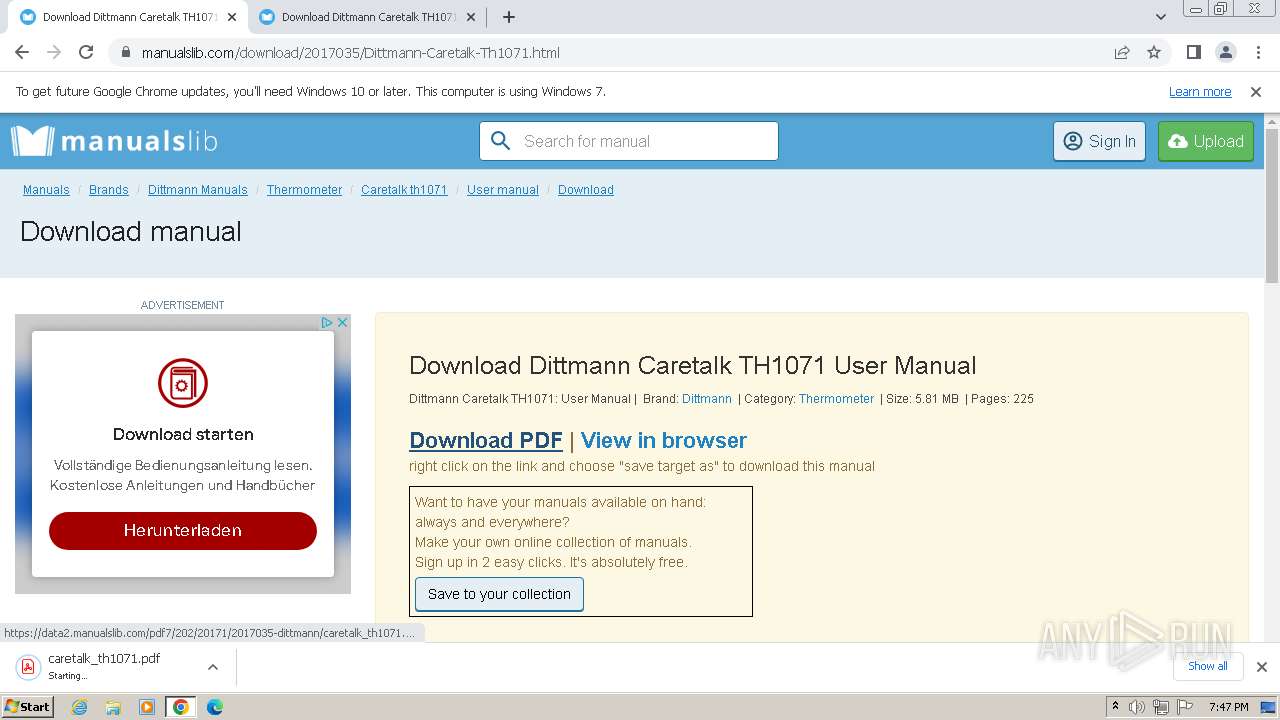This screenshot has height=720, width=1280.
Task: Open the caretalk_th1071.pdf download item
Action: (x=104, y=666)
